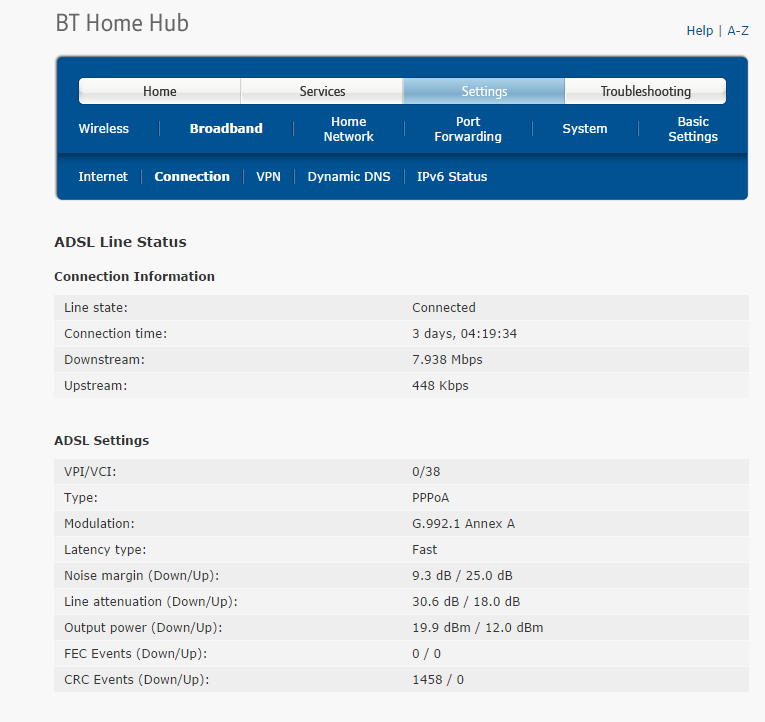Go to Port Forwarding
Image resolution: width=765 pixels, height=722 pixels.
point(468,129)
